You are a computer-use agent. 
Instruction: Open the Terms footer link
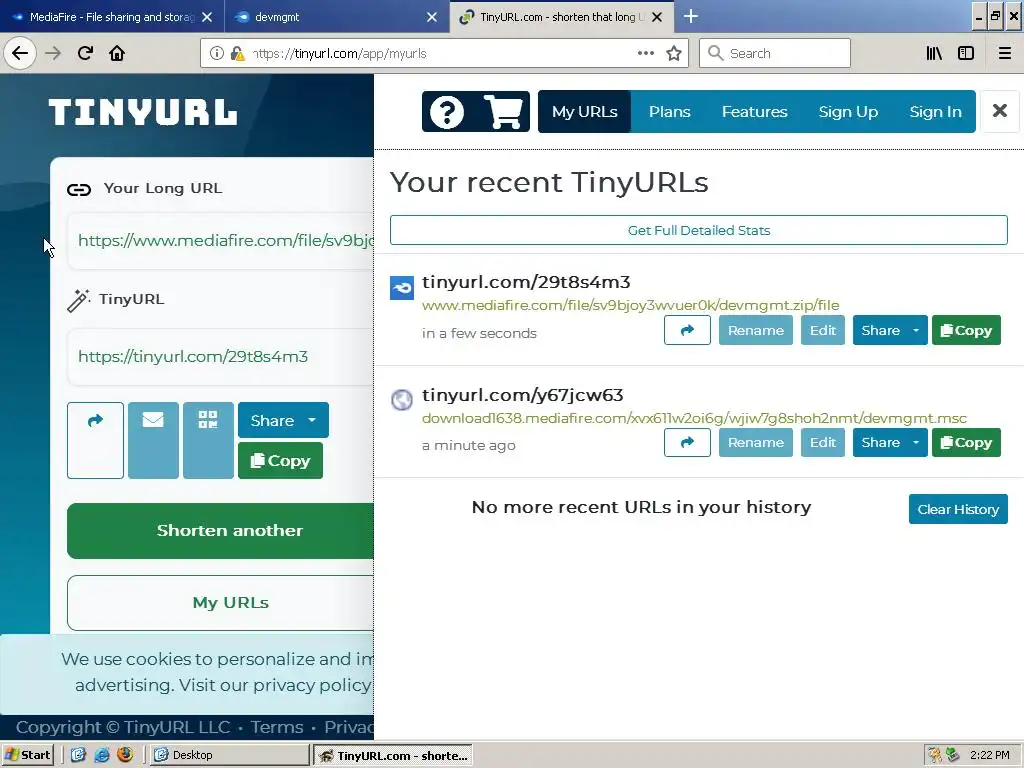pyautogui.click(x=277, y=727)
